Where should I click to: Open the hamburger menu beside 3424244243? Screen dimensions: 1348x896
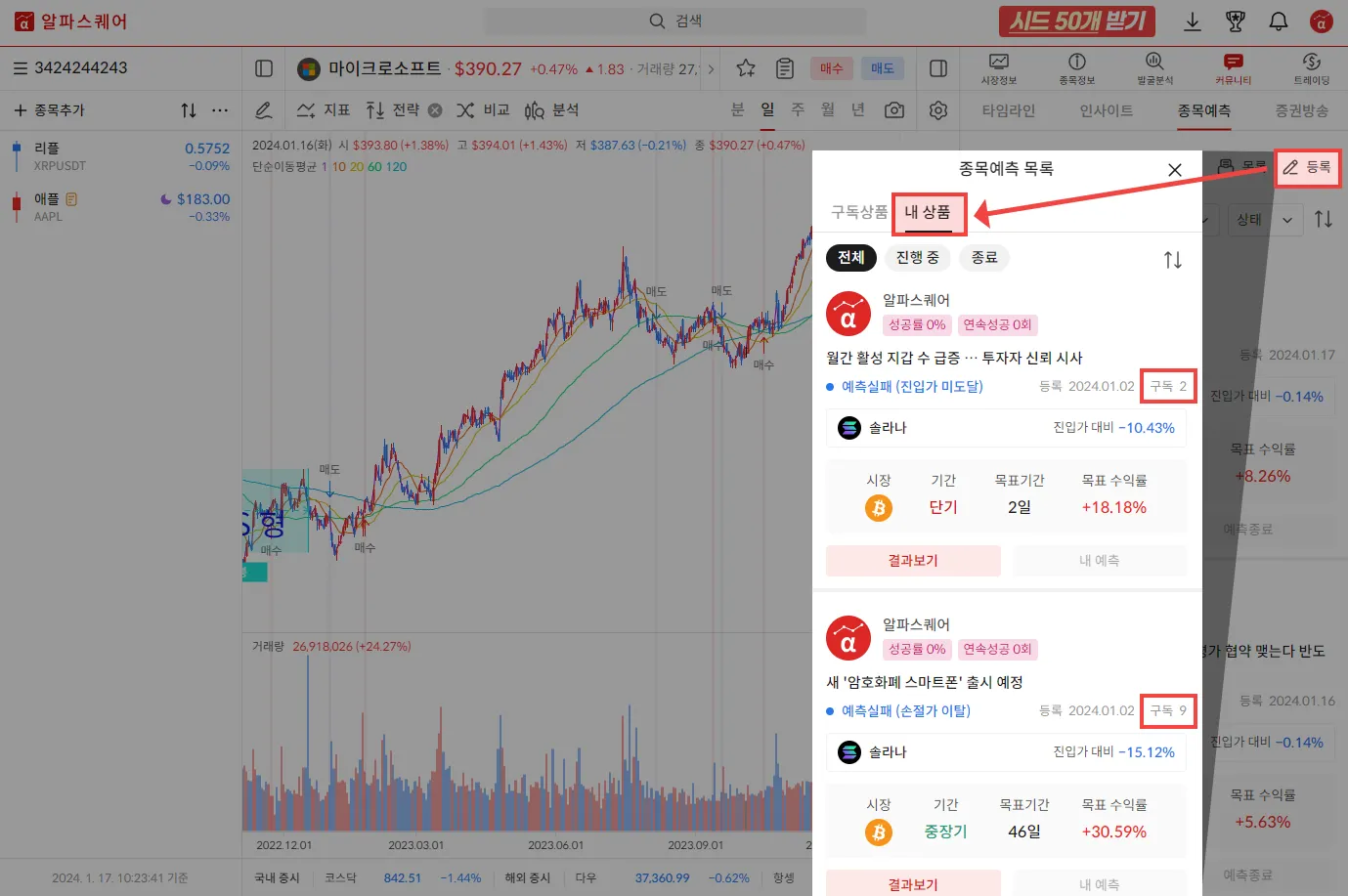pyautogui.click(x=20, y=68)
